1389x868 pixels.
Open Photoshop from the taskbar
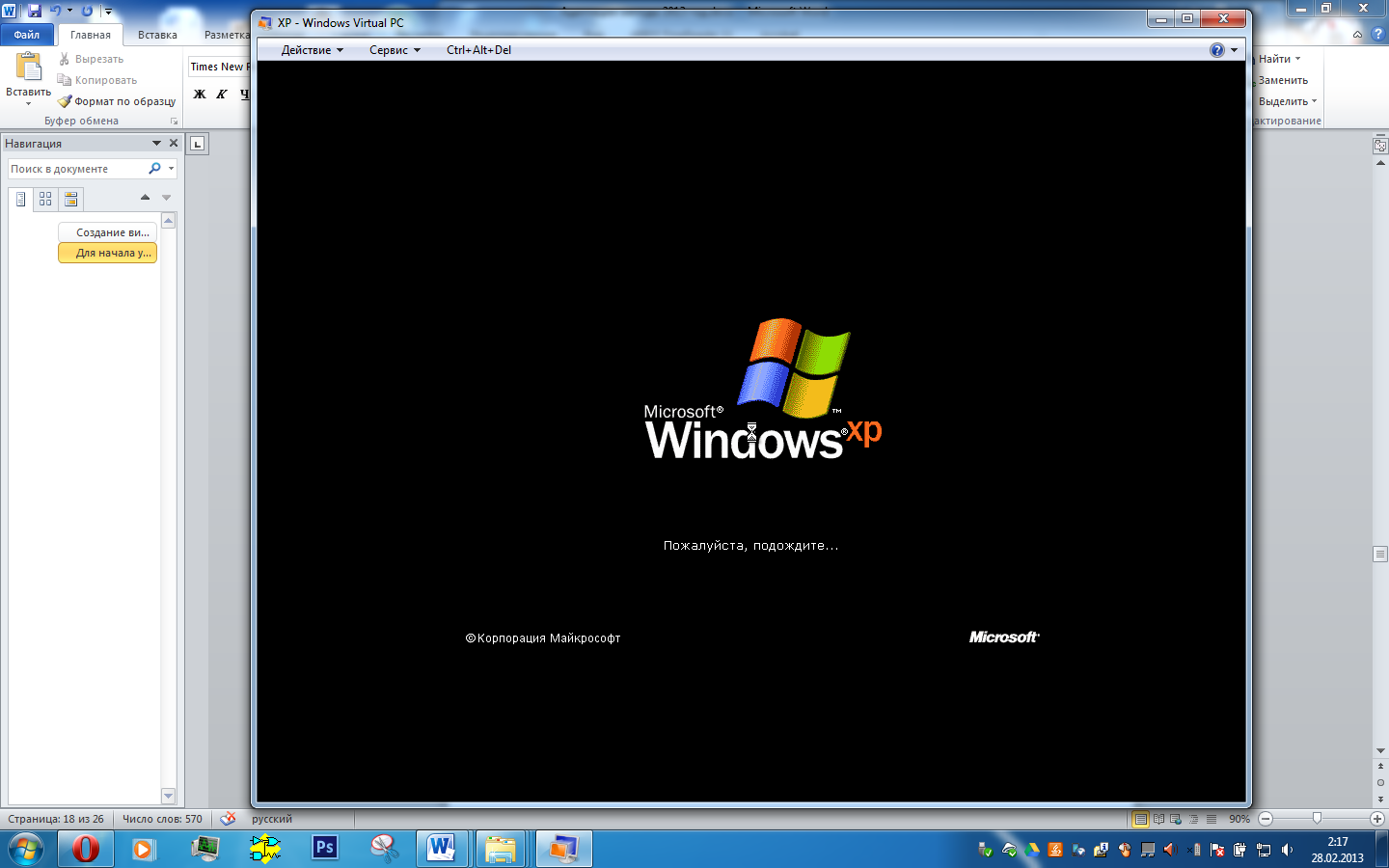(x=325, y=848)
